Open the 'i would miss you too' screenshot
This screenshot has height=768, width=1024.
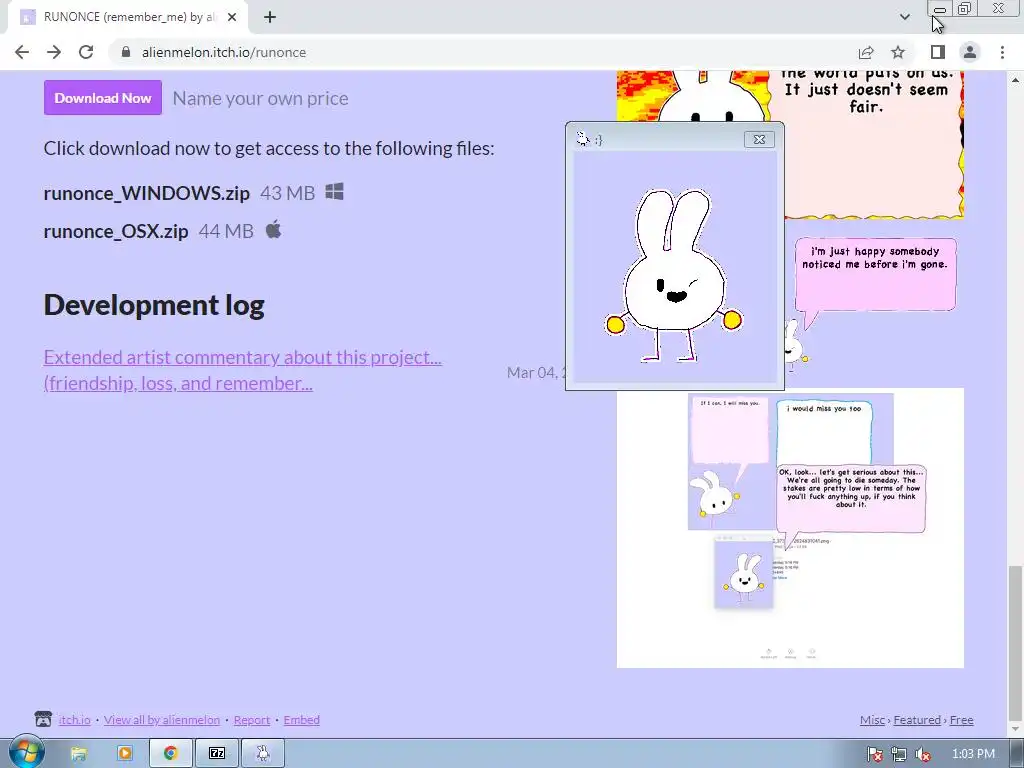[790, 528]
